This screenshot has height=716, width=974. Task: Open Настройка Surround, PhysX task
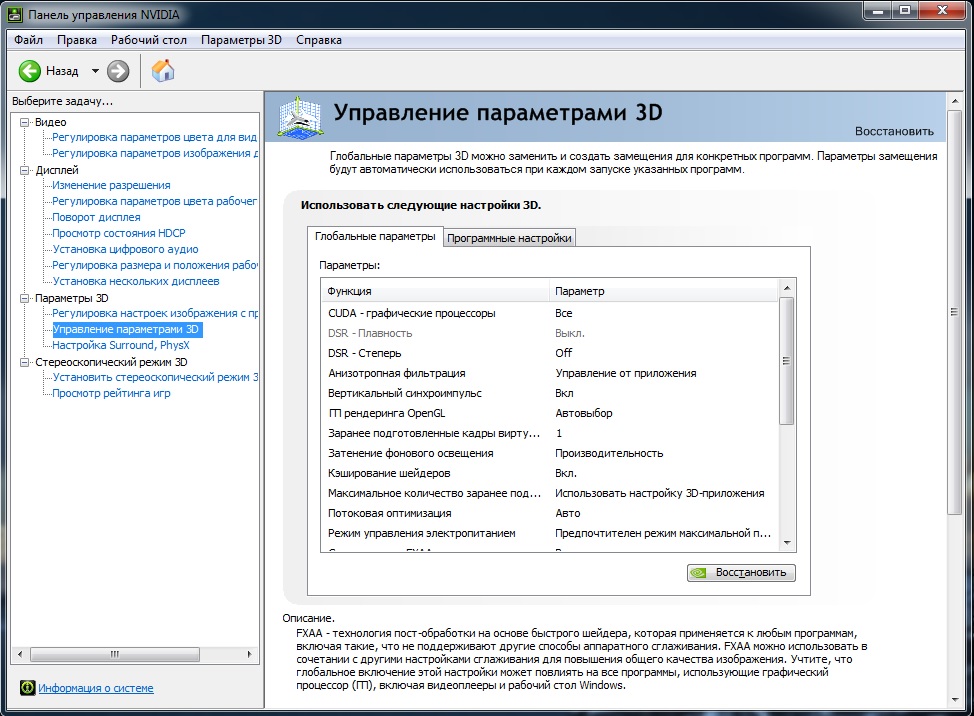[x=121, y=345]
